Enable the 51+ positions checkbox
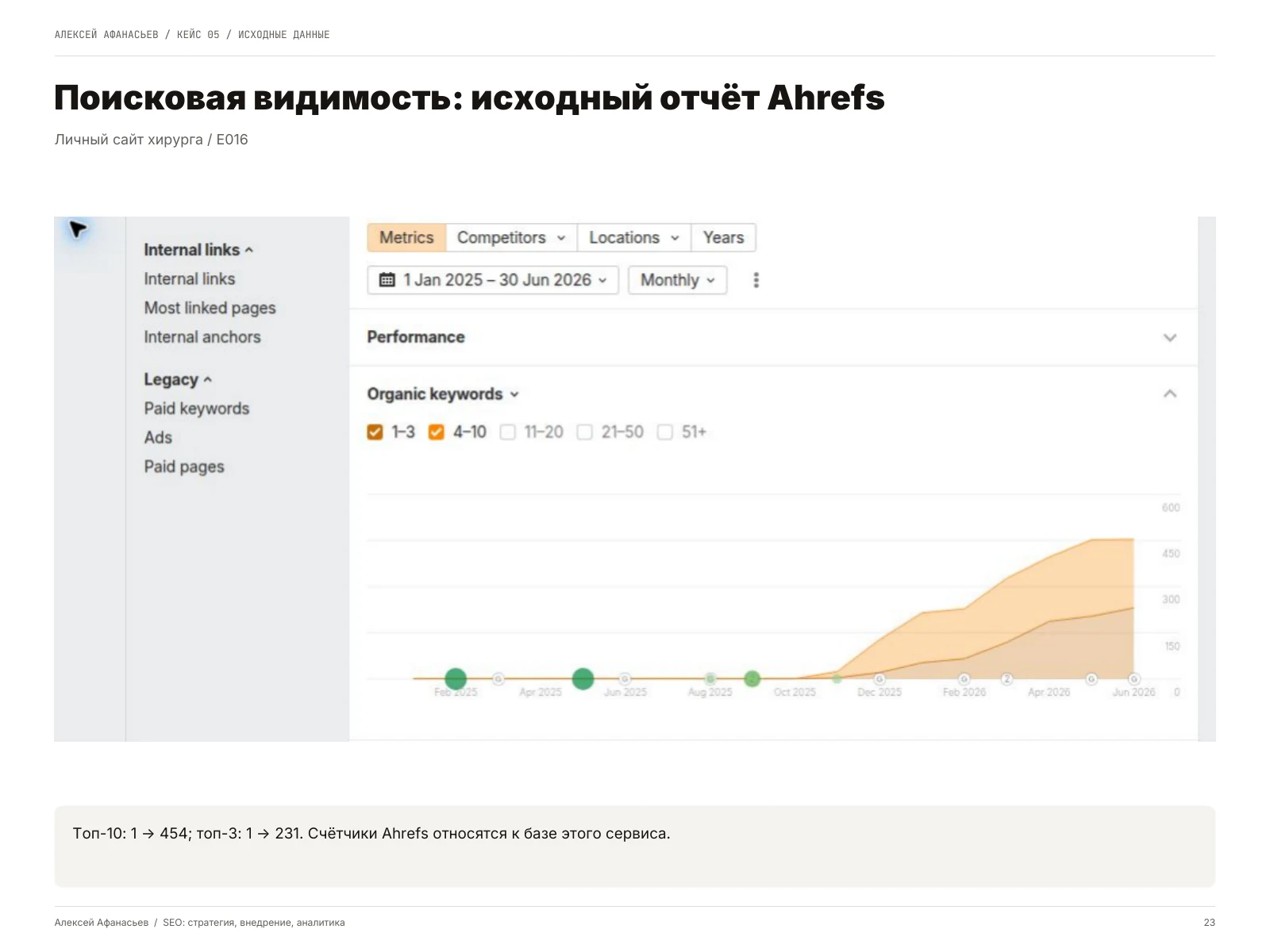 (x=665, y=432)
